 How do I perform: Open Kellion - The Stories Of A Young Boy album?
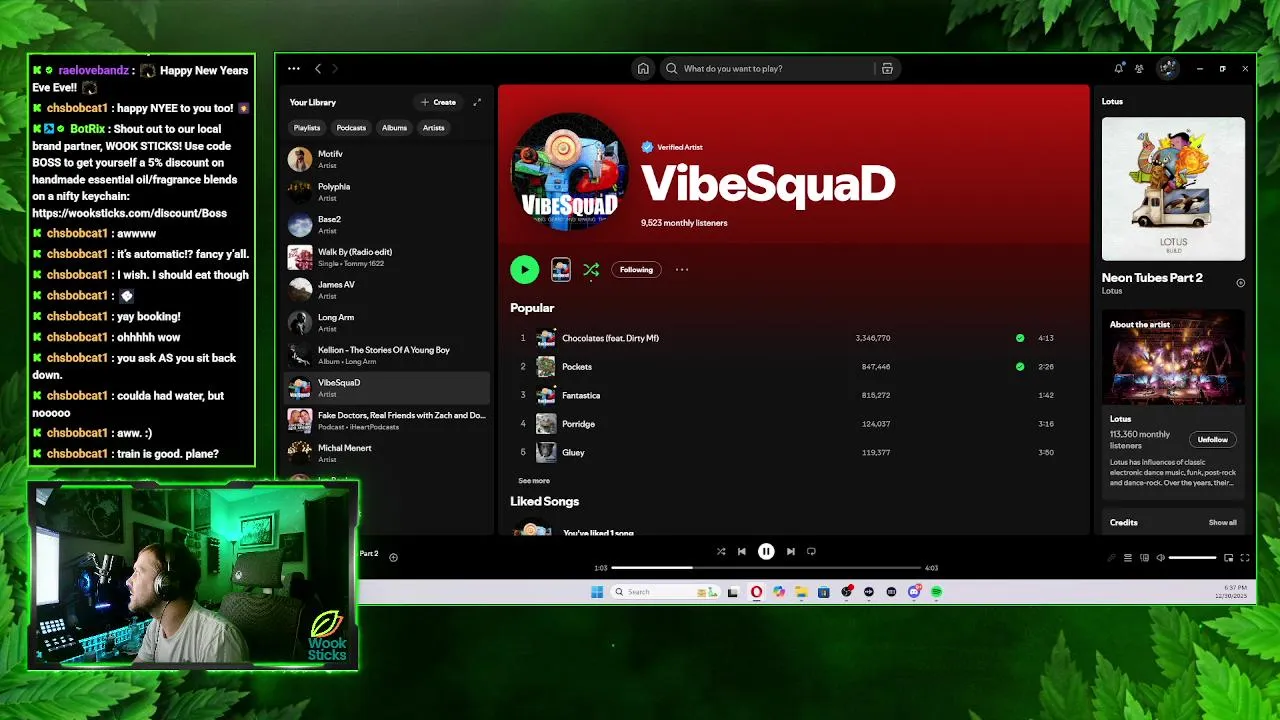(x=387, y=355)
